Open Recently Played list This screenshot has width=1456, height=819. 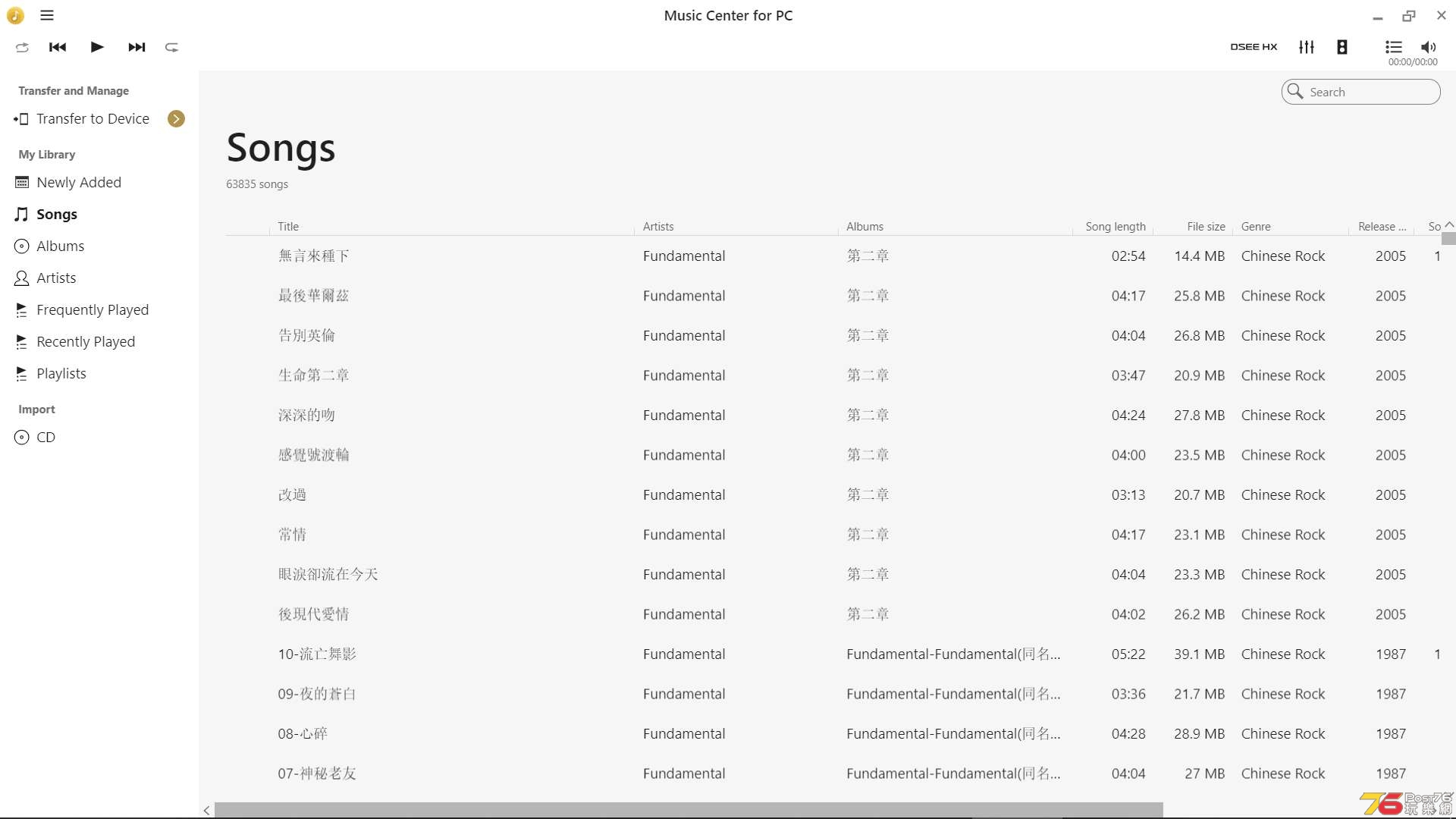click(x=86, y=342)
